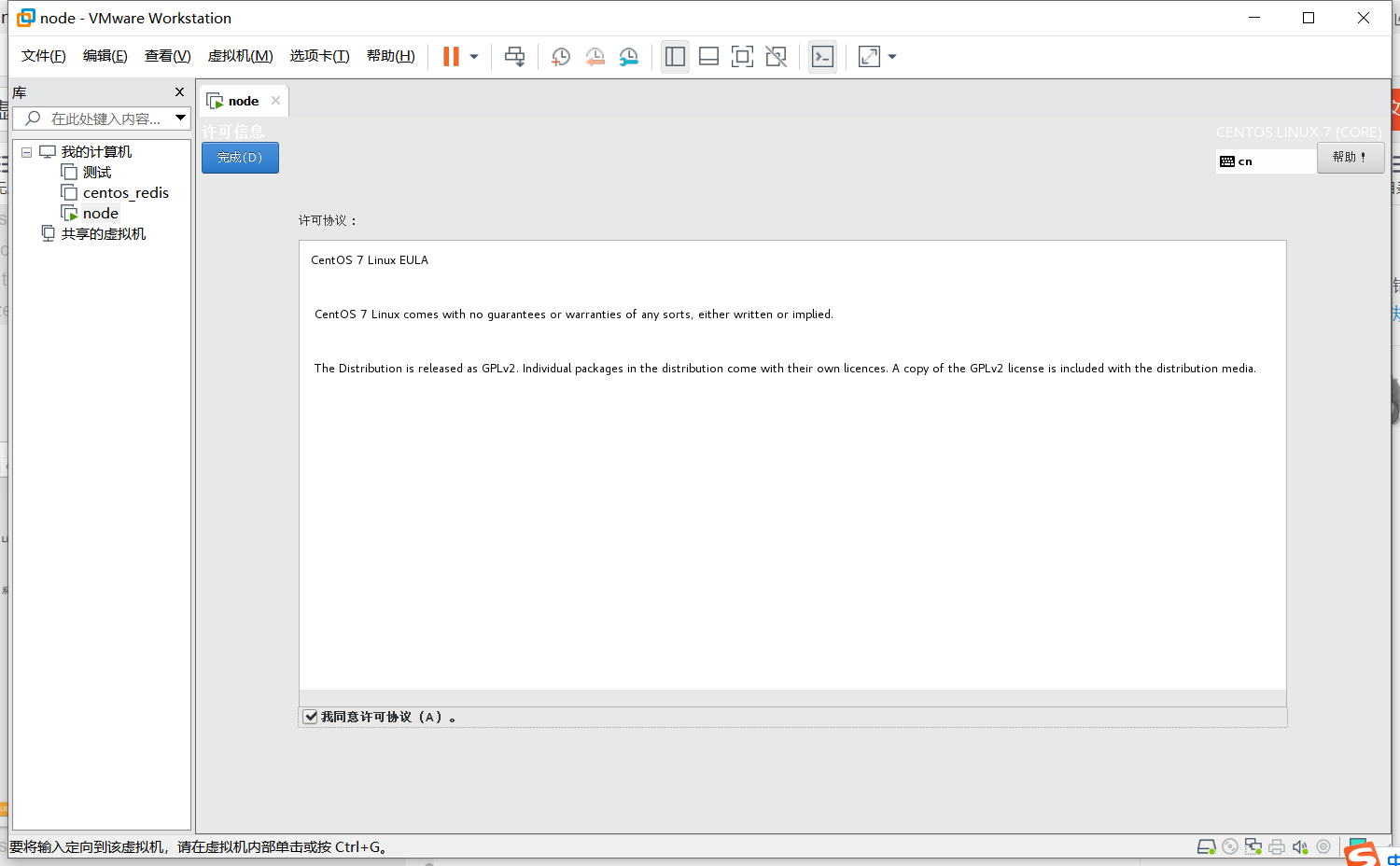
Task: Minimize the VMware Workstation window
Action: click(x=1254, y=18)
